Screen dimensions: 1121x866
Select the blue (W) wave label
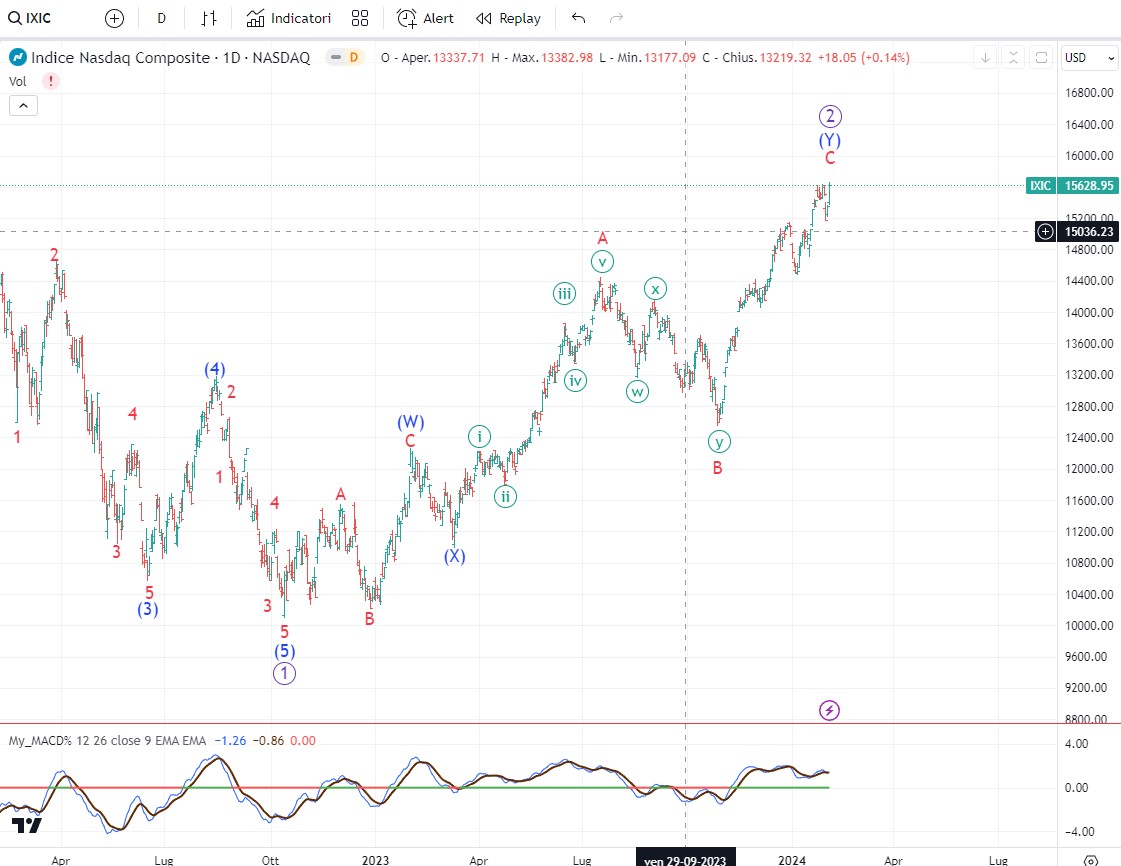411,422
